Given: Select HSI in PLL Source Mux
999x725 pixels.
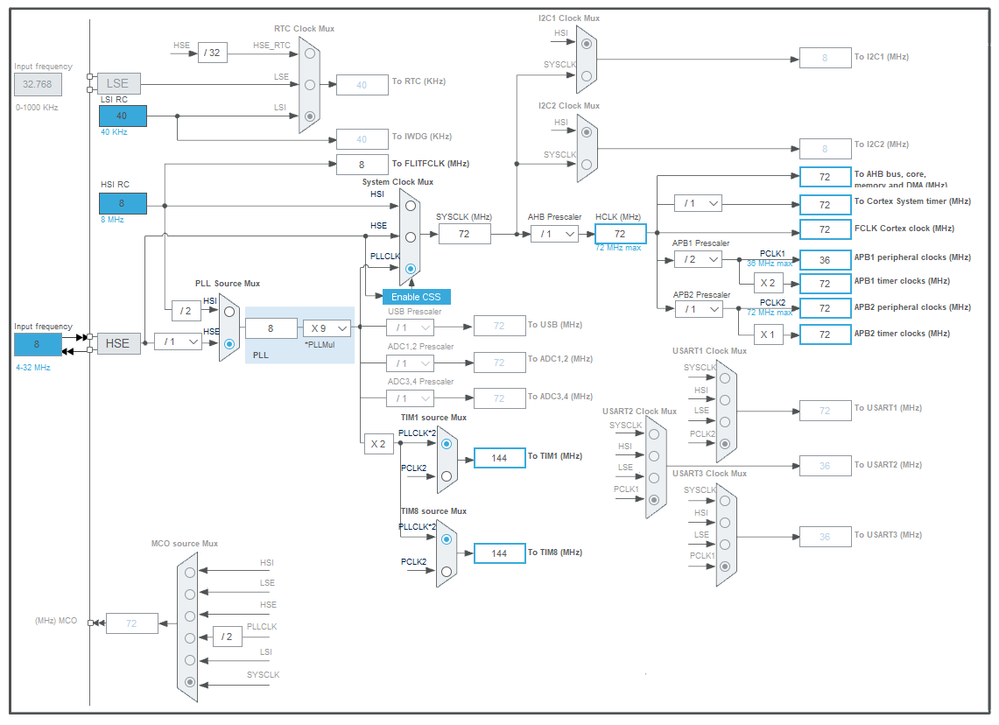Looking at the screenshot, I should tap(229, 312).
